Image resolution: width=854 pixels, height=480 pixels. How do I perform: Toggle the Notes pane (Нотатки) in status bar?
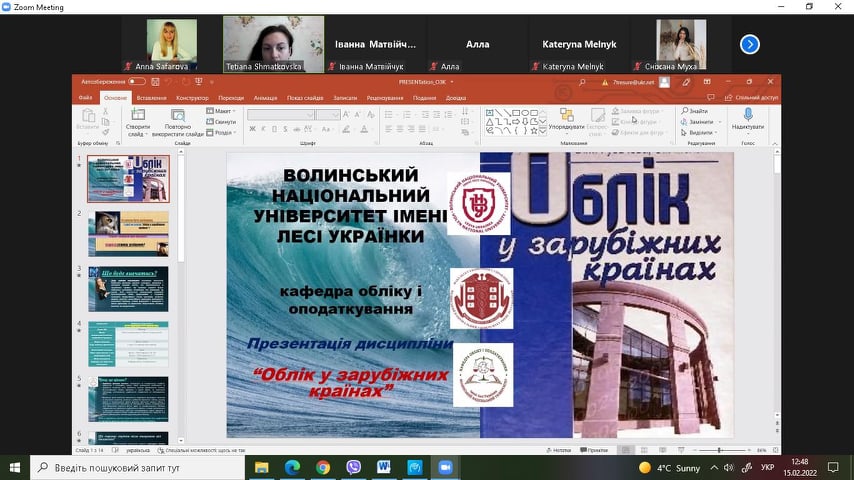click(559, 450)
